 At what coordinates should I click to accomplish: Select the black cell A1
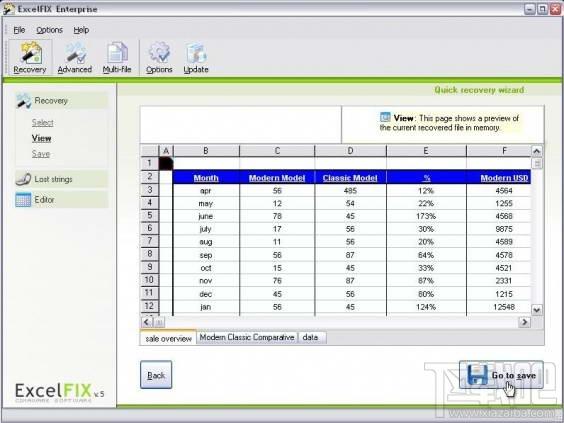[x=166, y=163]
